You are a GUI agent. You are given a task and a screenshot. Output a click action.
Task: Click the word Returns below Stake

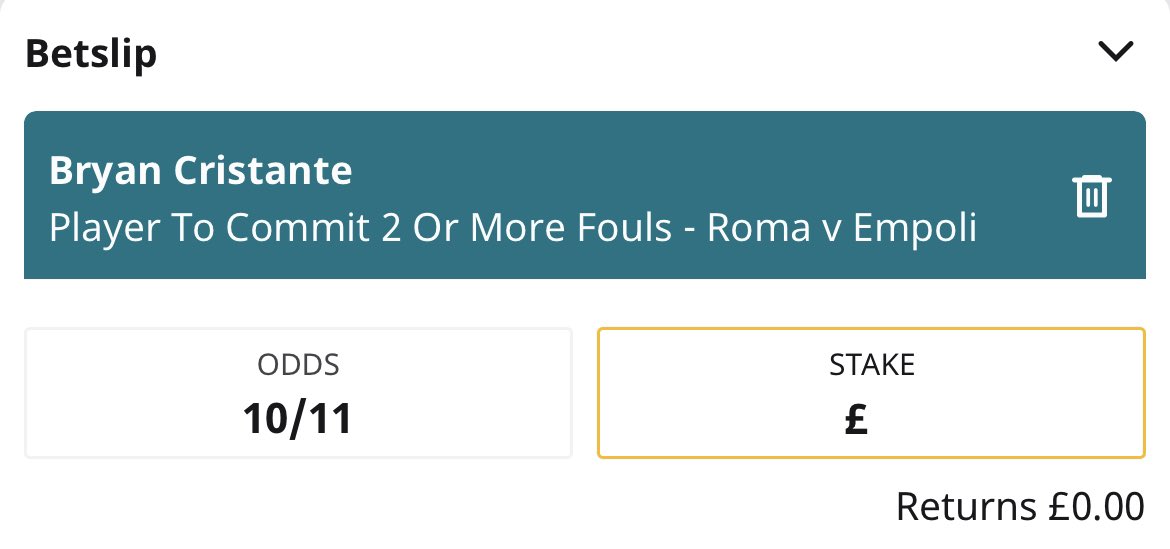[965, 506]
